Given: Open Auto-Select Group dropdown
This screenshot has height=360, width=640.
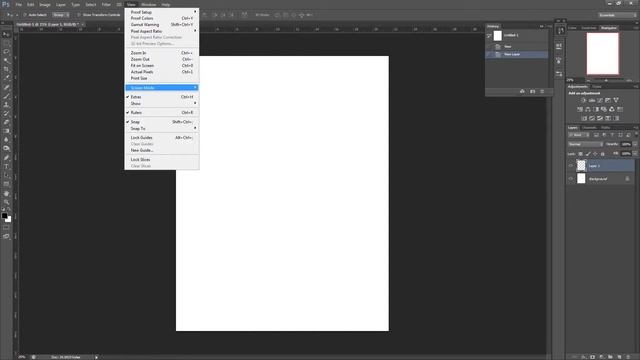Looking at the screenshot, I should 61,15.
